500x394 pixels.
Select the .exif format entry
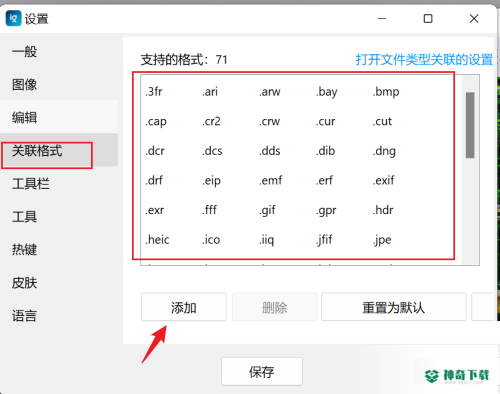click(383, 181)
